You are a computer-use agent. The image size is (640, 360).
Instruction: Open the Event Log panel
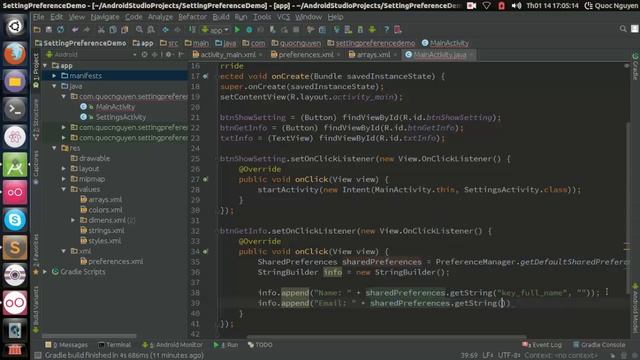click(x=542, y=345)
